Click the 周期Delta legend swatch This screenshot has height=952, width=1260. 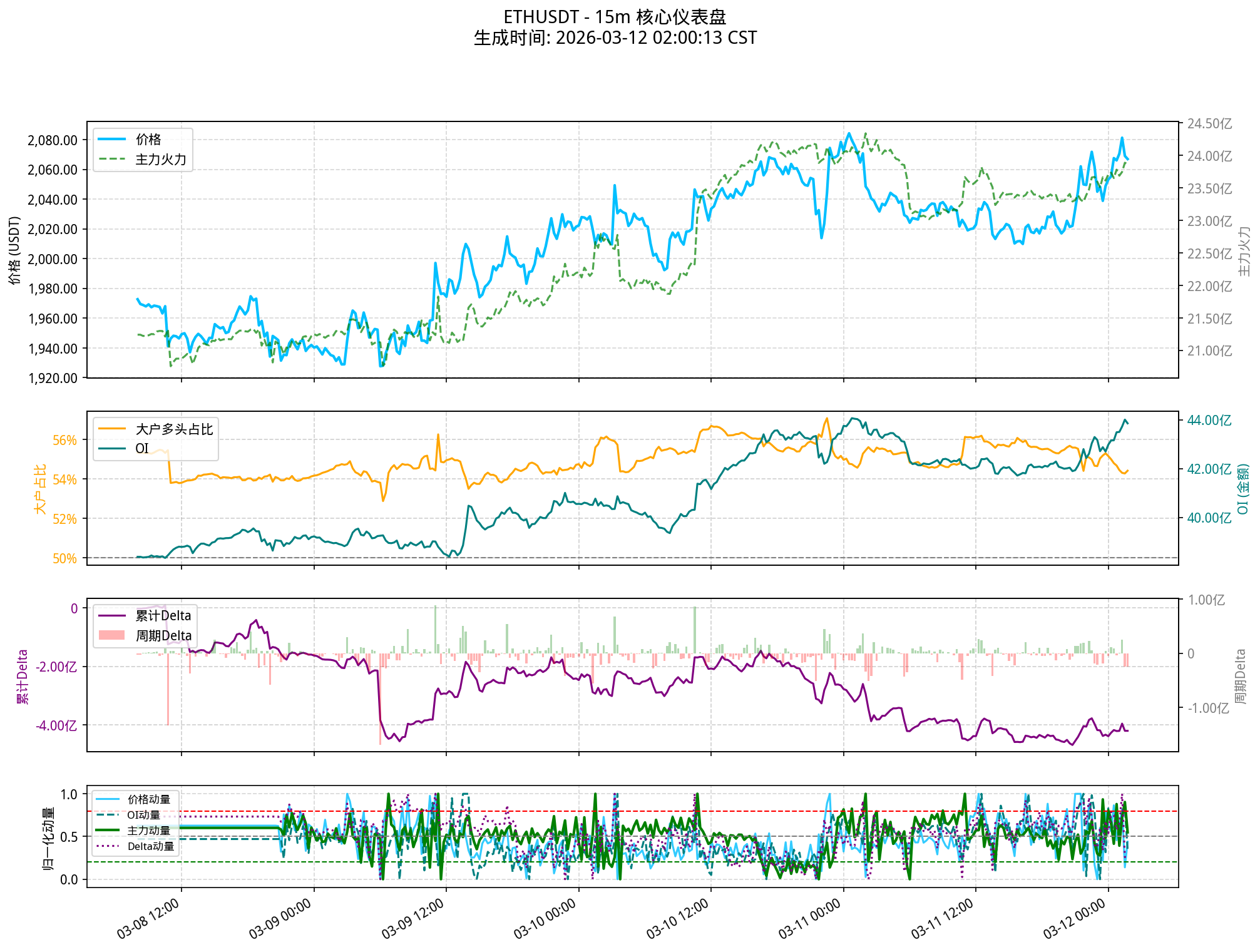coord(112,636)
